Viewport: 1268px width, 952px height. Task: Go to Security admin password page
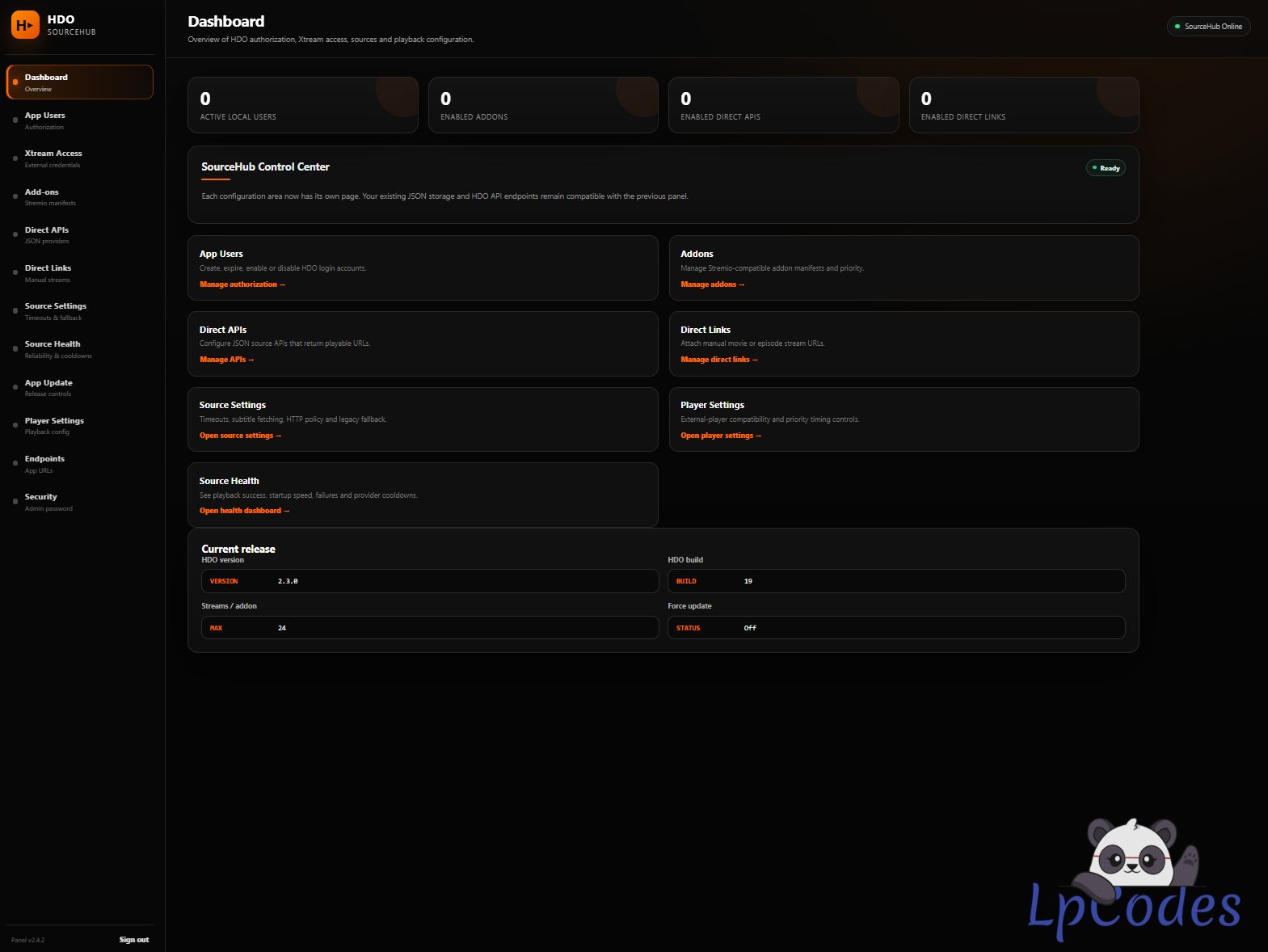pos(79,502)
